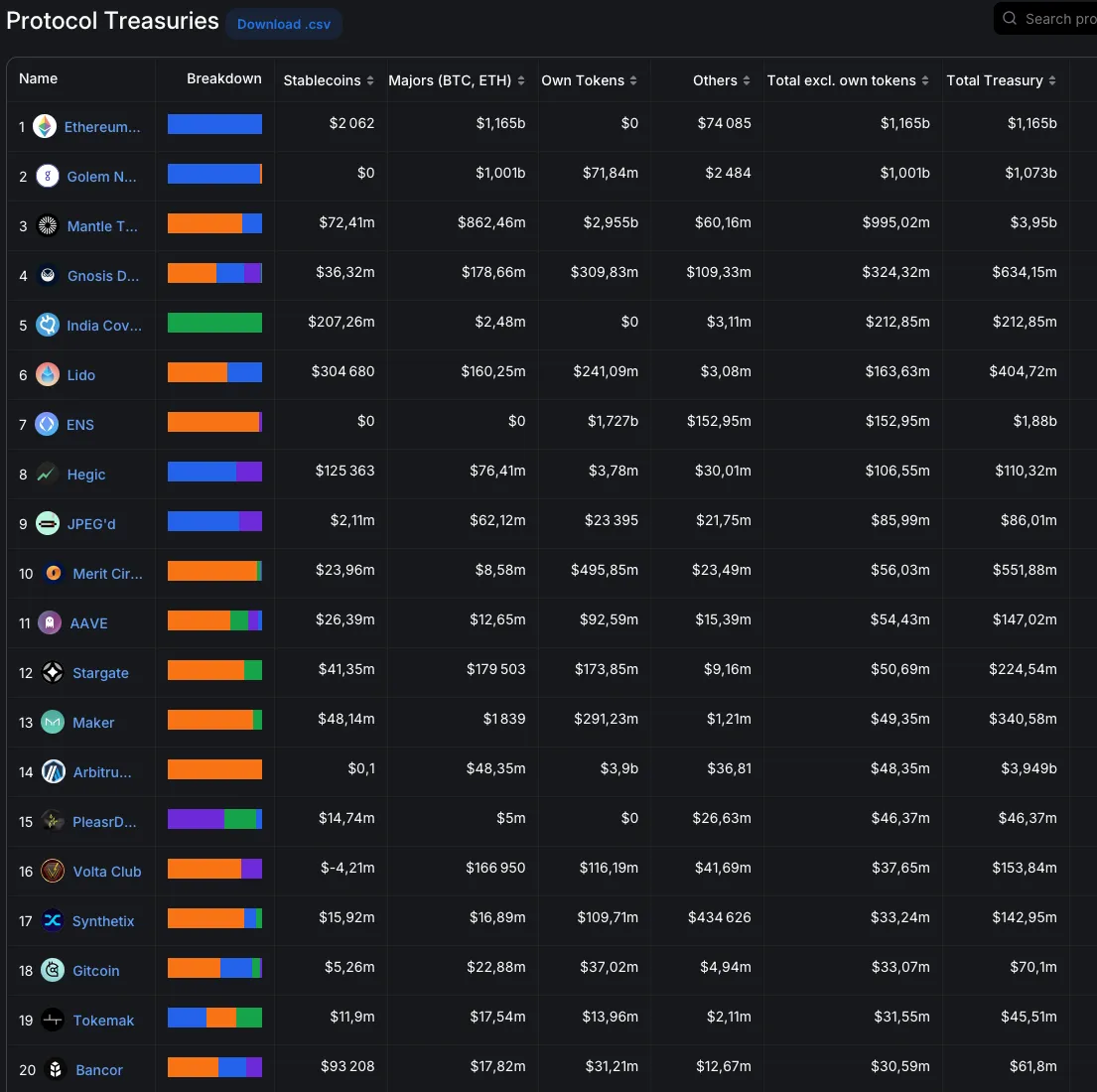Click the Name column header
Screen dimensions: 1097x1092
pyautogui.click(x=39, y=78)
